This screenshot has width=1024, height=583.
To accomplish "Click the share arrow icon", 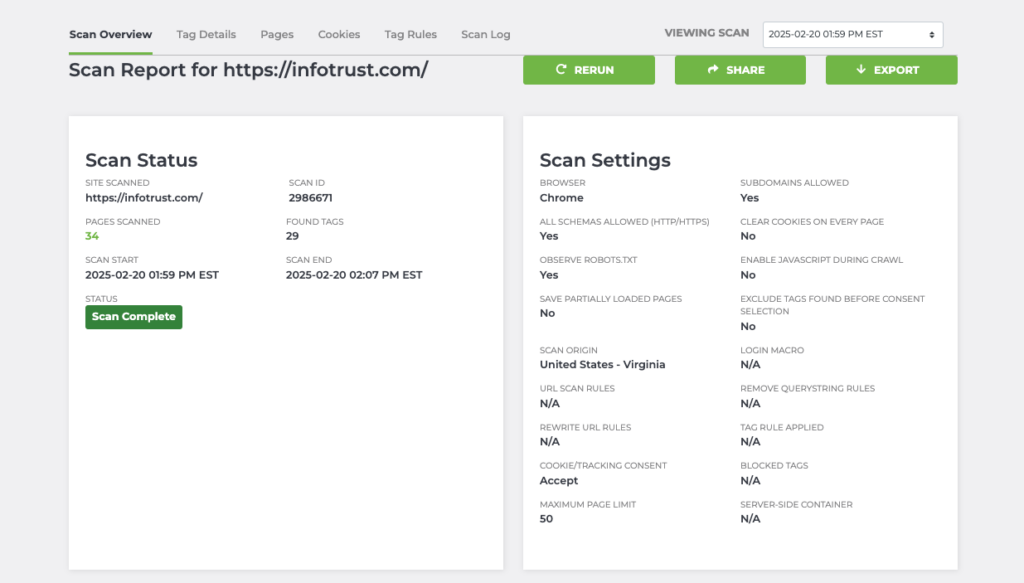I will (x=713, y=70).
